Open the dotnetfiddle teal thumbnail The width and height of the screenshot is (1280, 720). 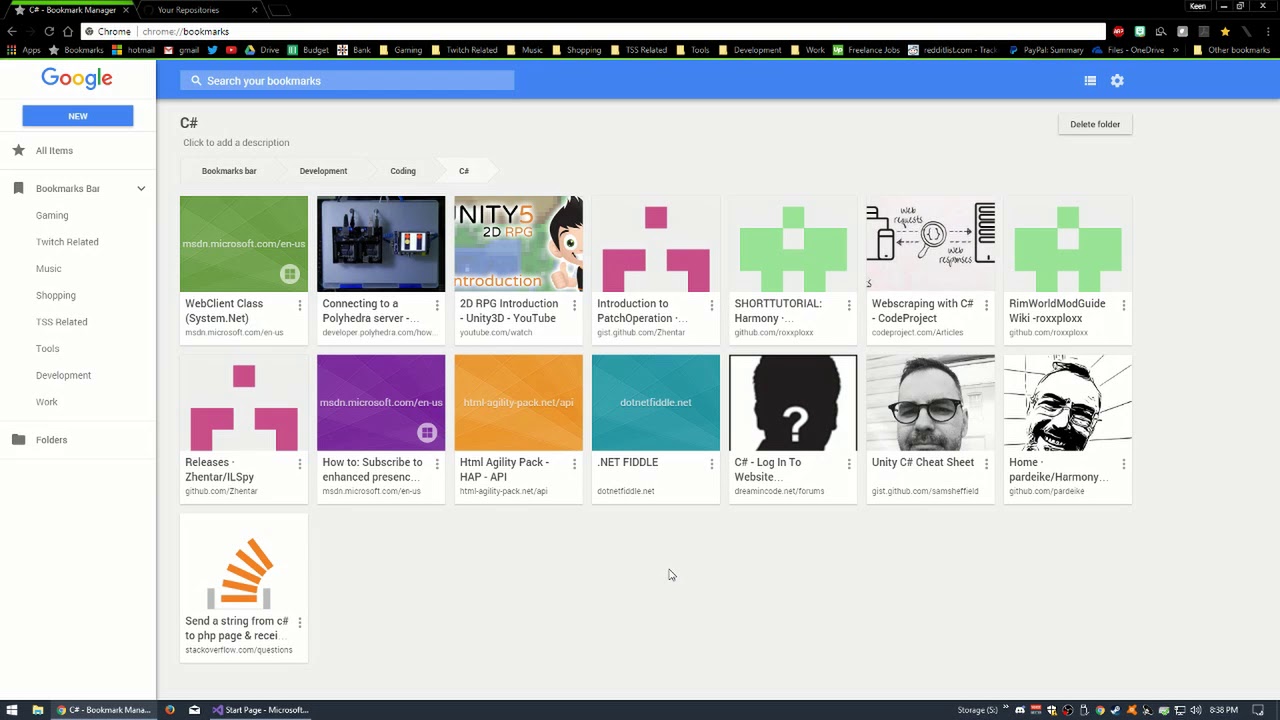(655, 403)
